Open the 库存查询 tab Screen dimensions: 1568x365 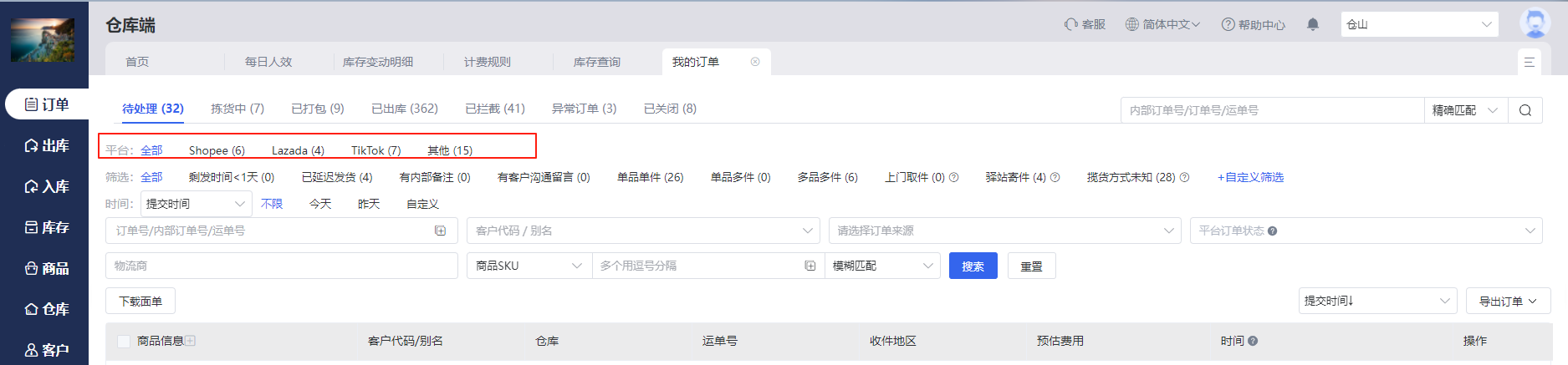[x=596, y=62]
